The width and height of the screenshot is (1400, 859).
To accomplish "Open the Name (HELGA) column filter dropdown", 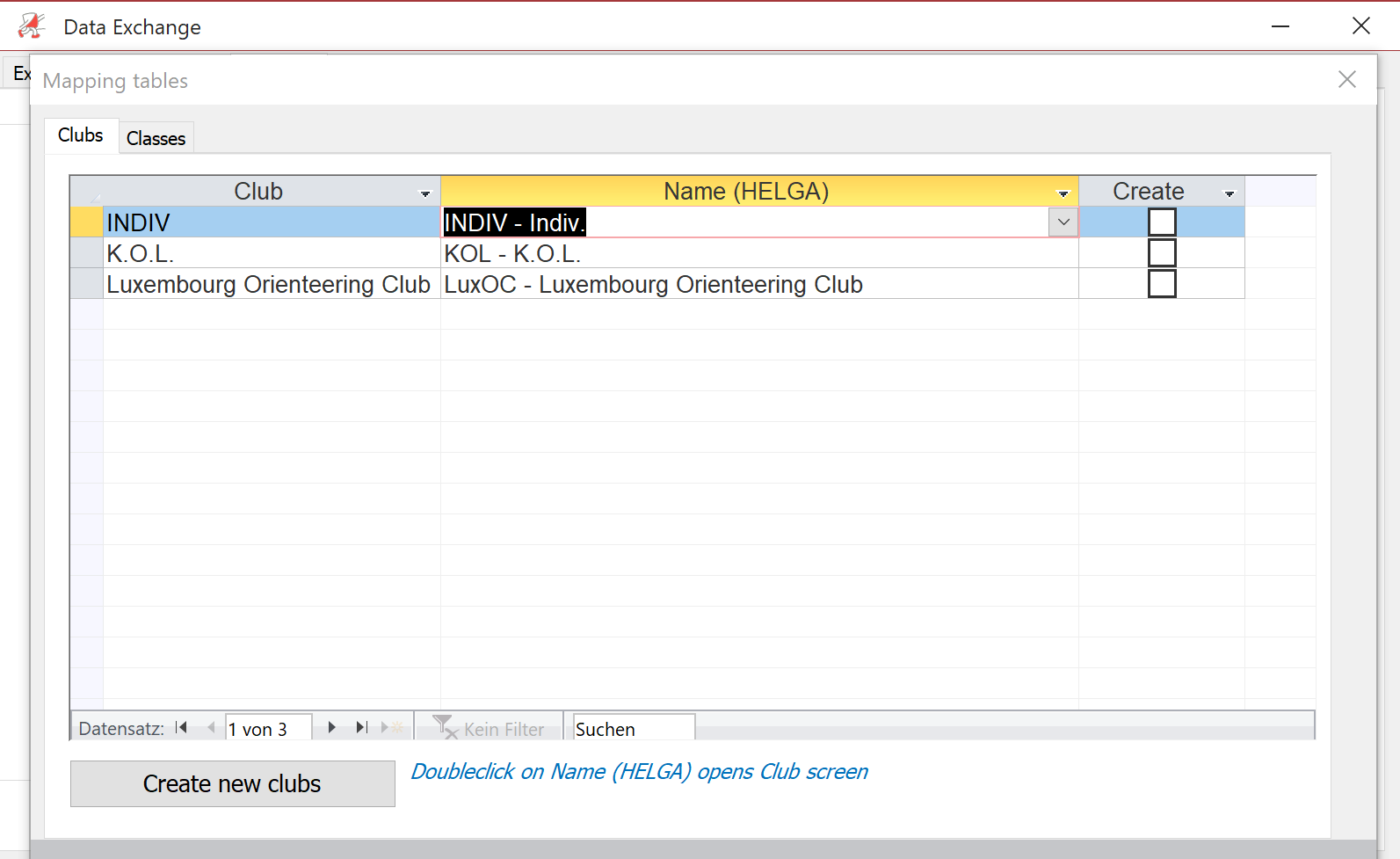I will tap(1063, 193).
